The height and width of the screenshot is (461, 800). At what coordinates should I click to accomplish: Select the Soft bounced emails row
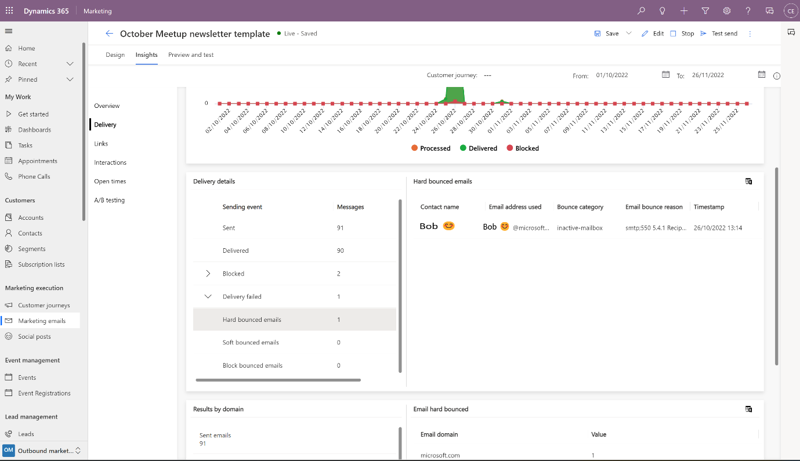(x=251, y=342)
